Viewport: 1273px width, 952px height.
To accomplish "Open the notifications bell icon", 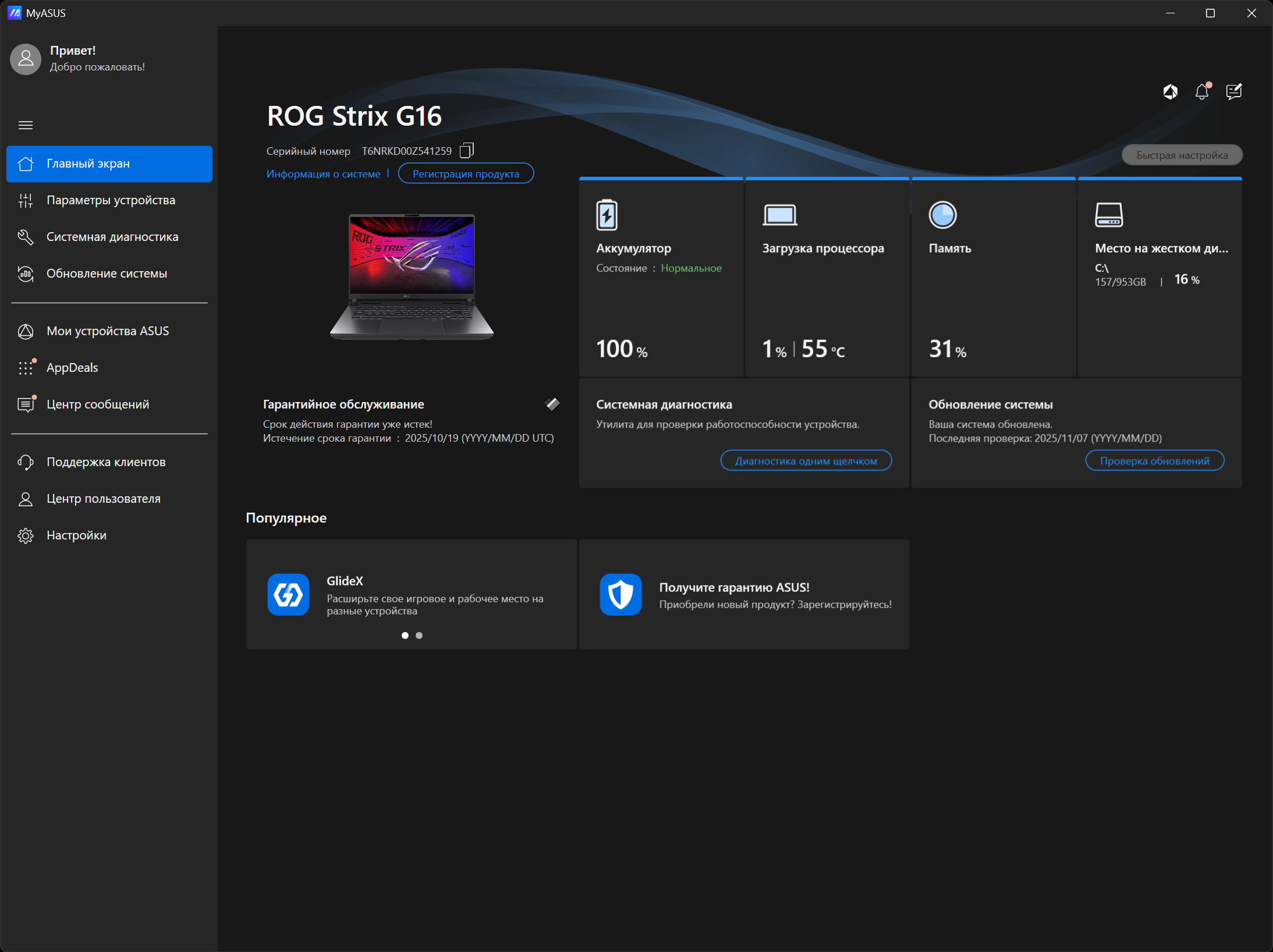I will tap(1202, 91).
